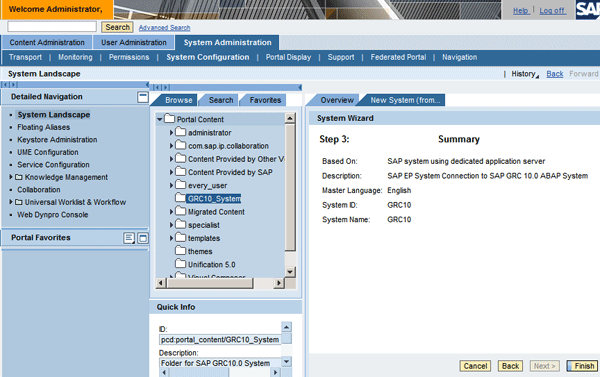The height and width of the screenshot is (377, 600).
Task: Click the Quick Info scroll down arrow
Action: tap(287, 361)
